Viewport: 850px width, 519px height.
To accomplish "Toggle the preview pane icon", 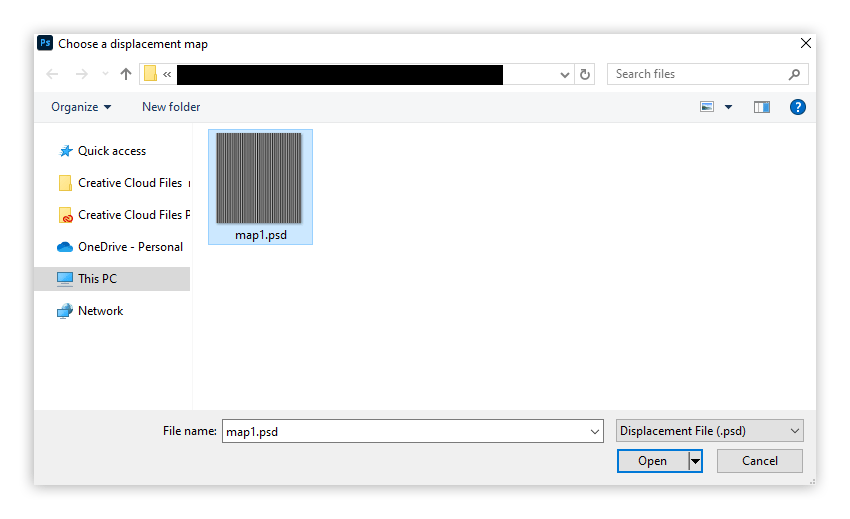I will (x=762, y=107).
